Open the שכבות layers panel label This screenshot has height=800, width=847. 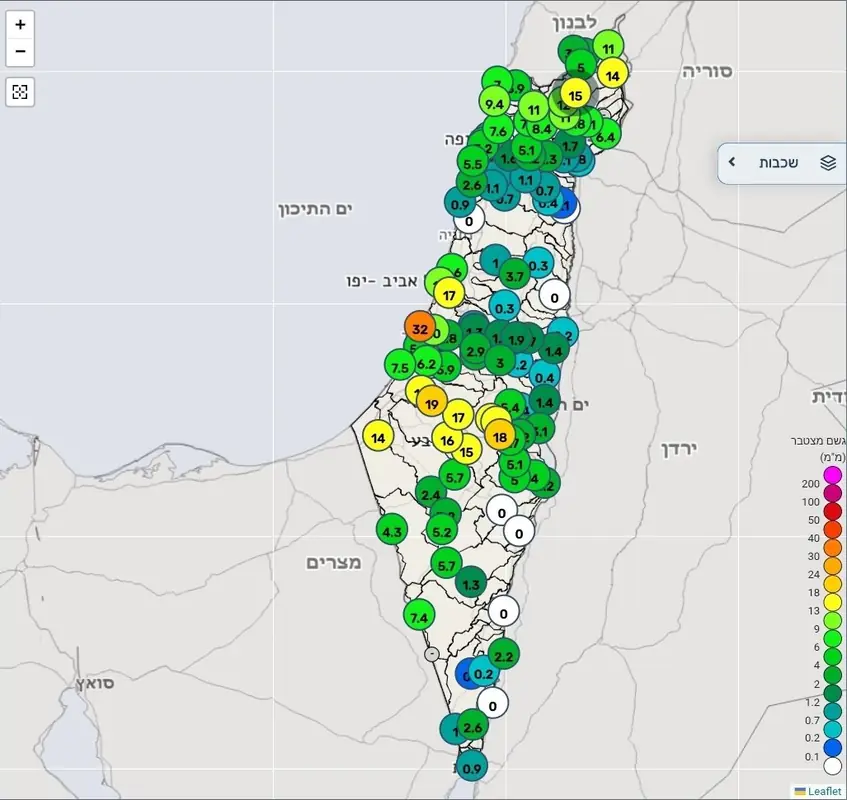(778, 163)
